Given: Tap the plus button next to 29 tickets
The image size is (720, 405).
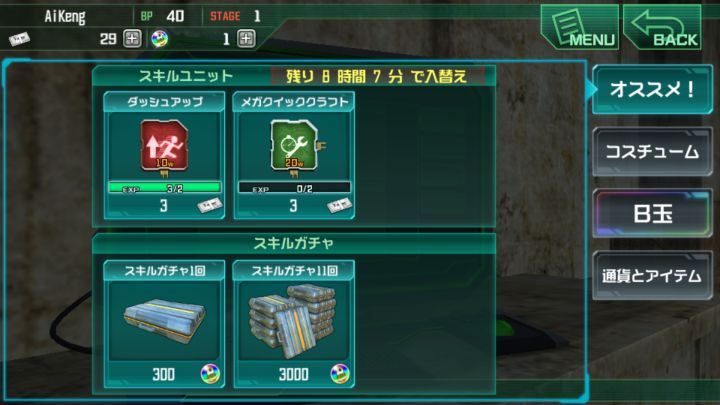Looking at the screenshot, I should coord(132,39).
